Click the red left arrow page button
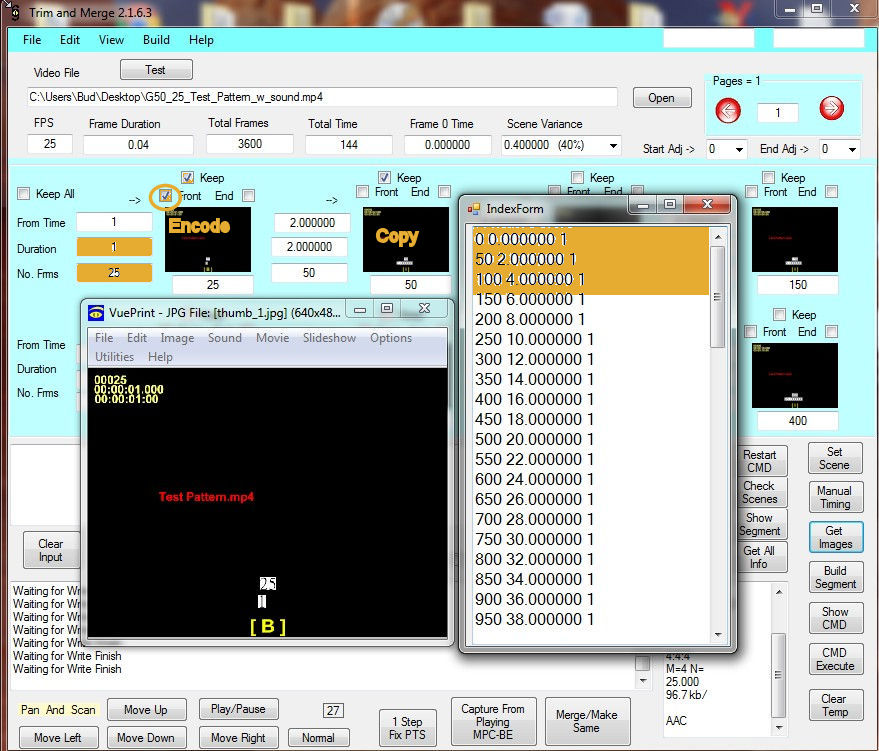This screenshot has height=751, width=879. 728,110
